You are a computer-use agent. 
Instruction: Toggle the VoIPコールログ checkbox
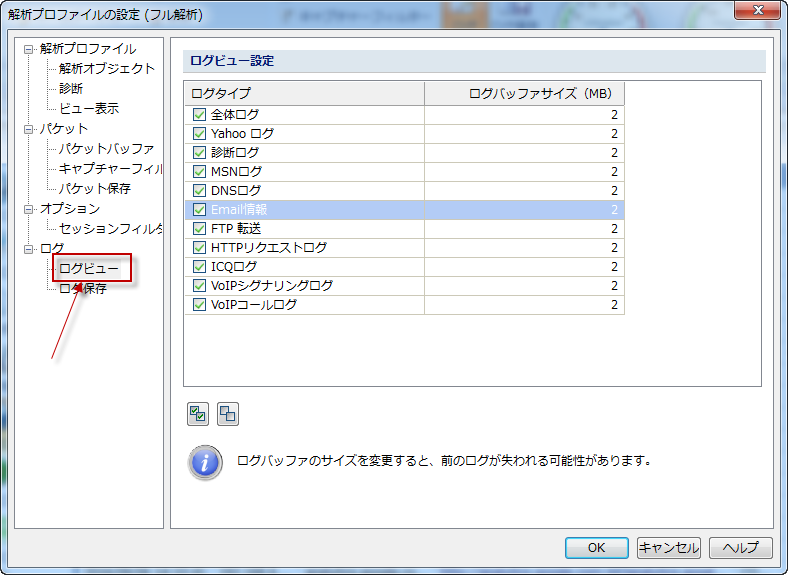(x=199, y=305)
